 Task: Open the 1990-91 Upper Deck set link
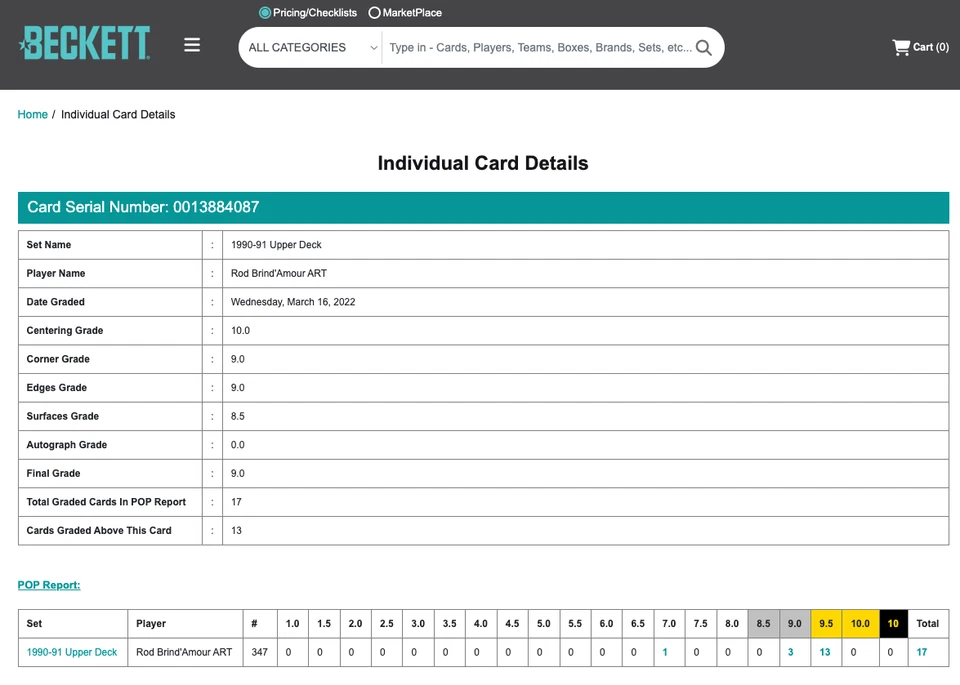click(x=72, y=652)
